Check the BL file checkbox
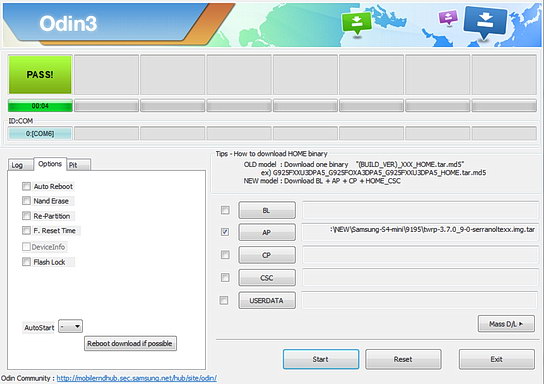 point(225,210)
